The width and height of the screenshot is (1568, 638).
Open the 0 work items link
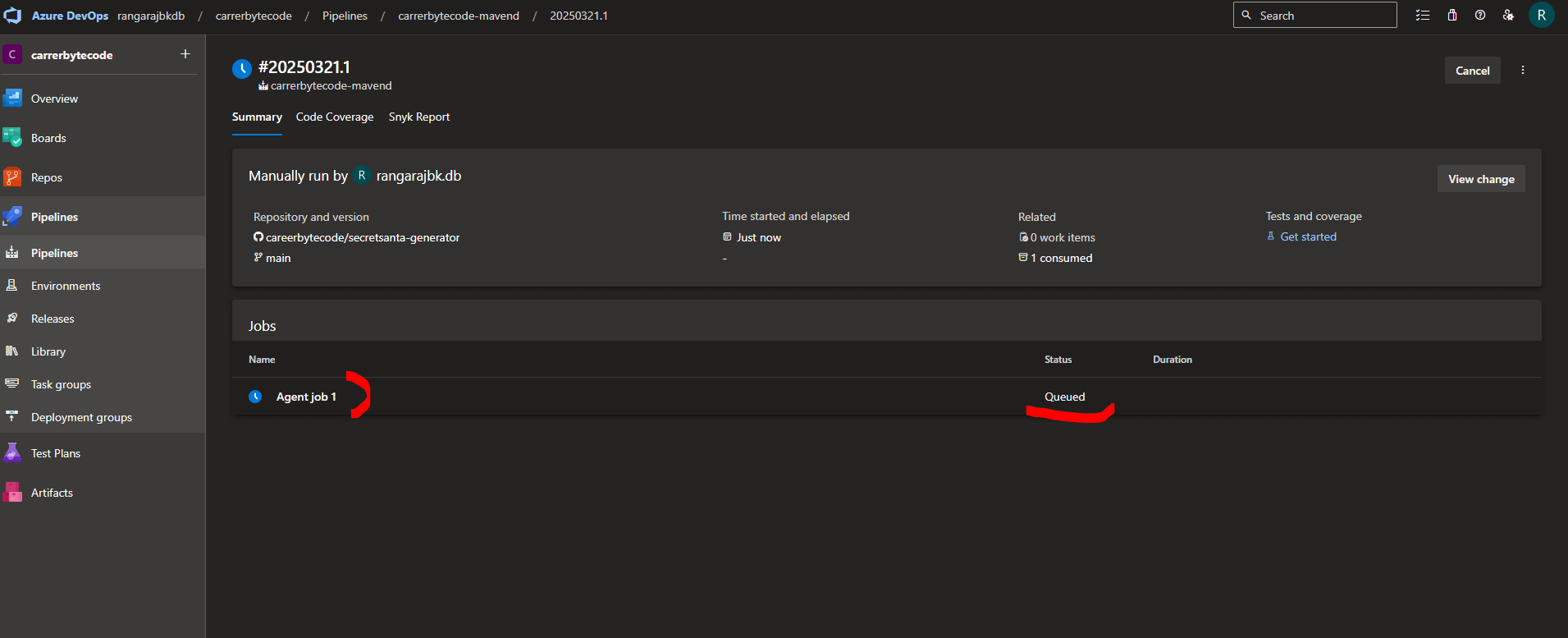click(1063, 237)
